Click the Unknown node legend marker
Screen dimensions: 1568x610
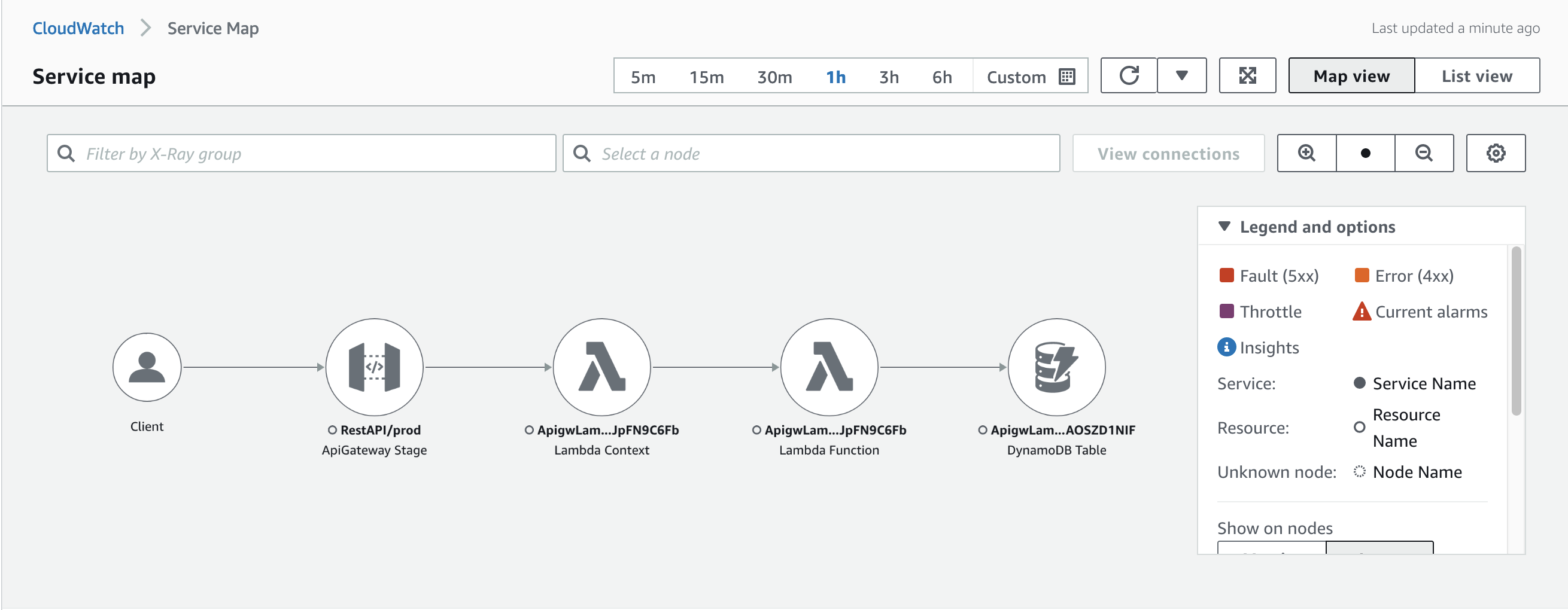(1359, 471)
